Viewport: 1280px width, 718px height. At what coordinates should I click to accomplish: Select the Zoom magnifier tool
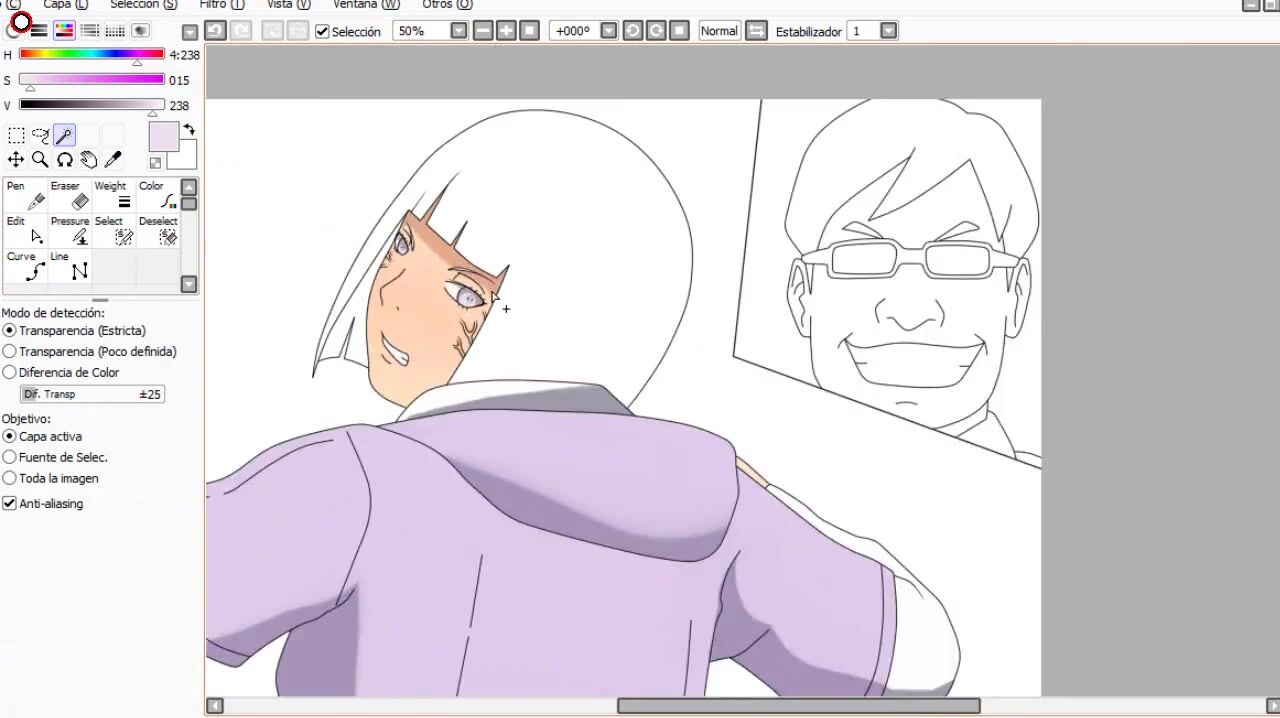40,160
